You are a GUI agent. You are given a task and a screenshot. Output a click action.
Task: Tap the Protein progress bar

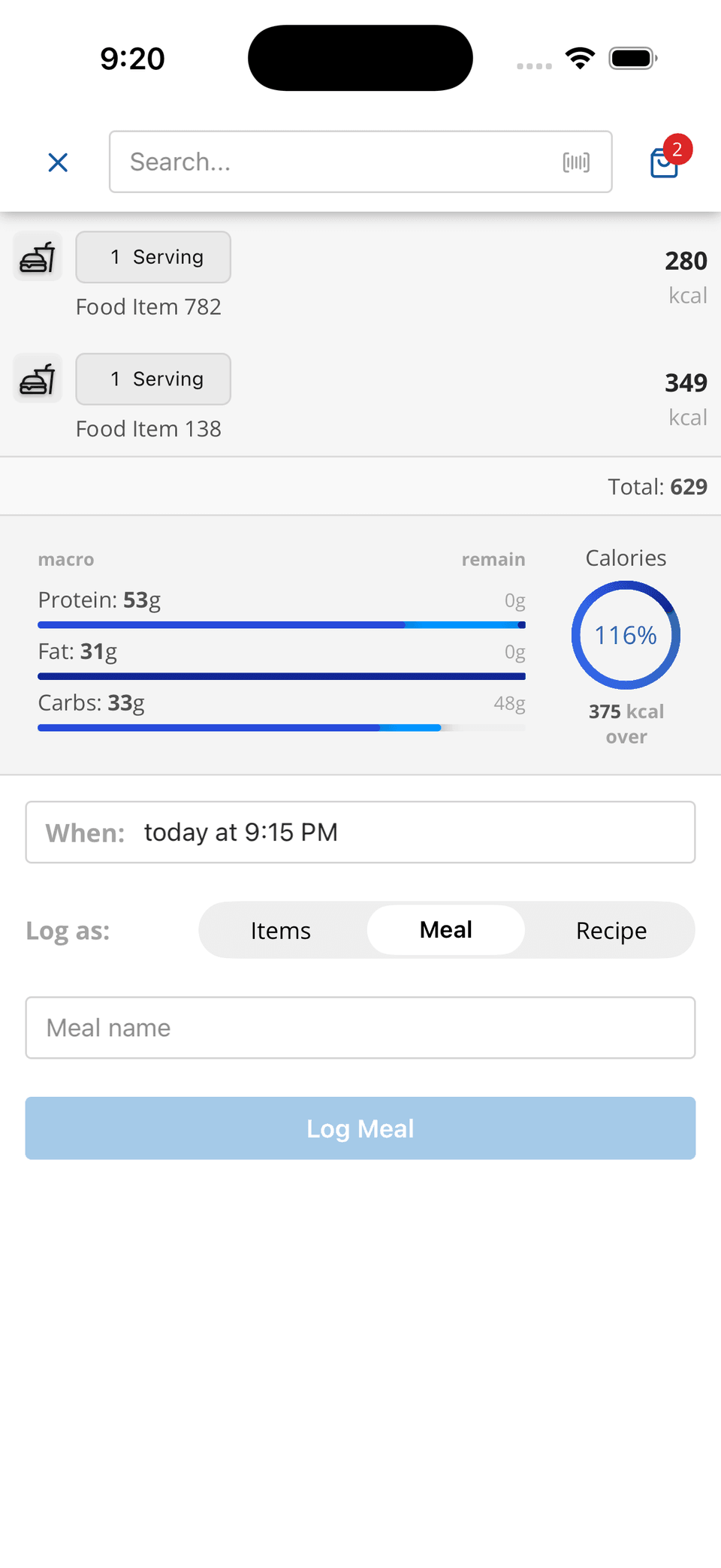[x=282, y=625]
